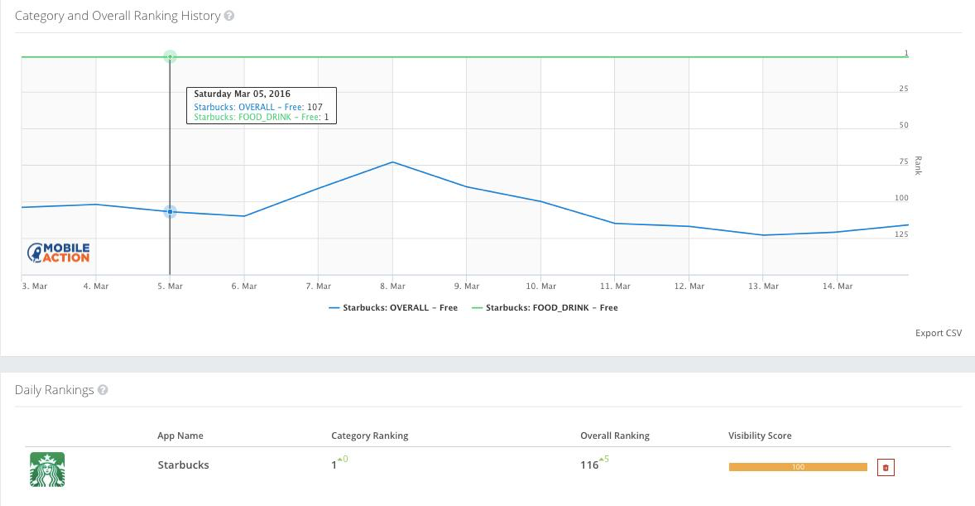The height and width of the screenshot is (506, 975).
Task: Click the 14. Mar axis label
Action: click(x=838, y=287)
